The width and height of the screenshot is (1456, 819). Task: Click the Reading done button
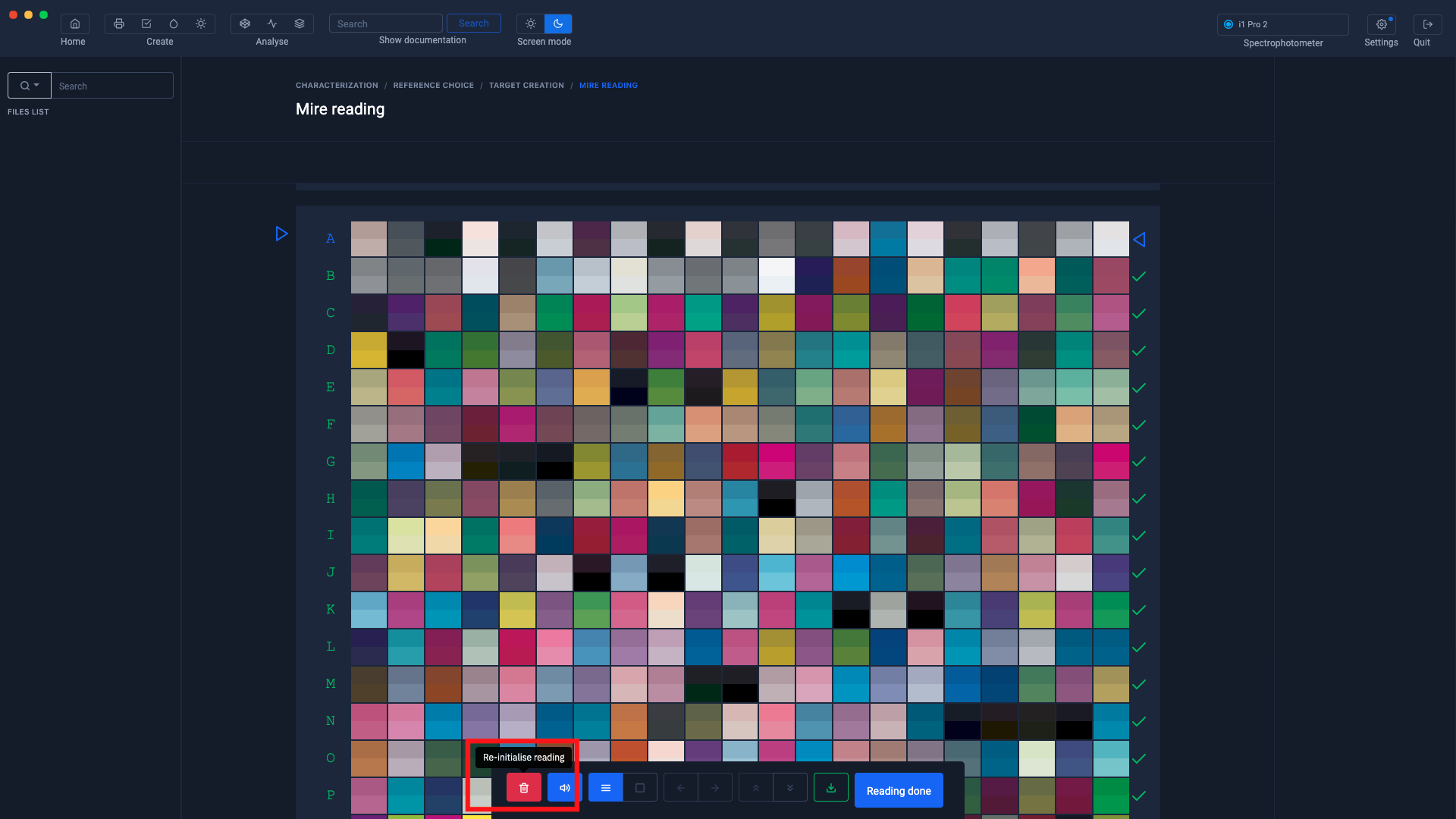click(x=899, y=790)
